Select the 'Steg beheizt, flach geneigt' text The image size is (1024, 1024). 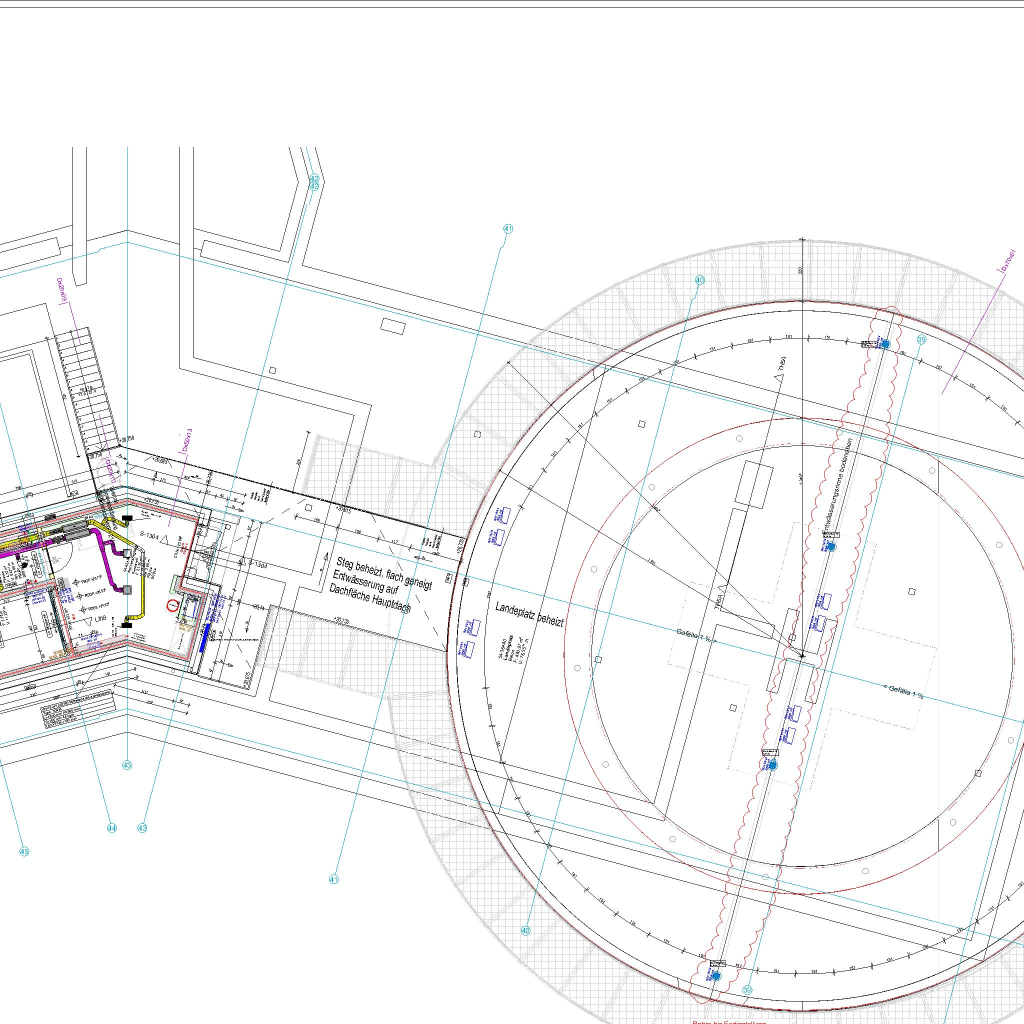click(x=384, y=573)
